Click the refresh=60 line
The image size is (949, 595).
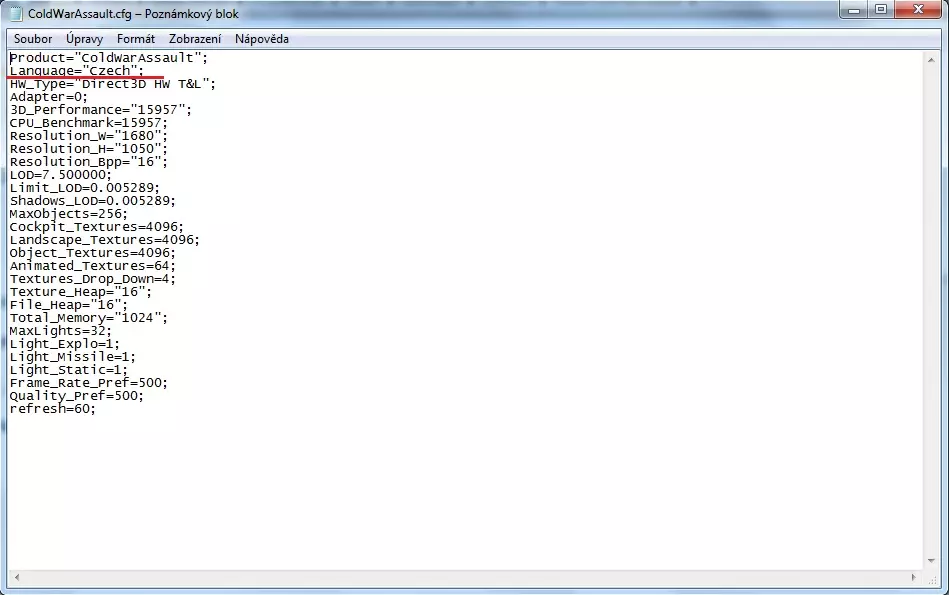[x=53, y=409]
